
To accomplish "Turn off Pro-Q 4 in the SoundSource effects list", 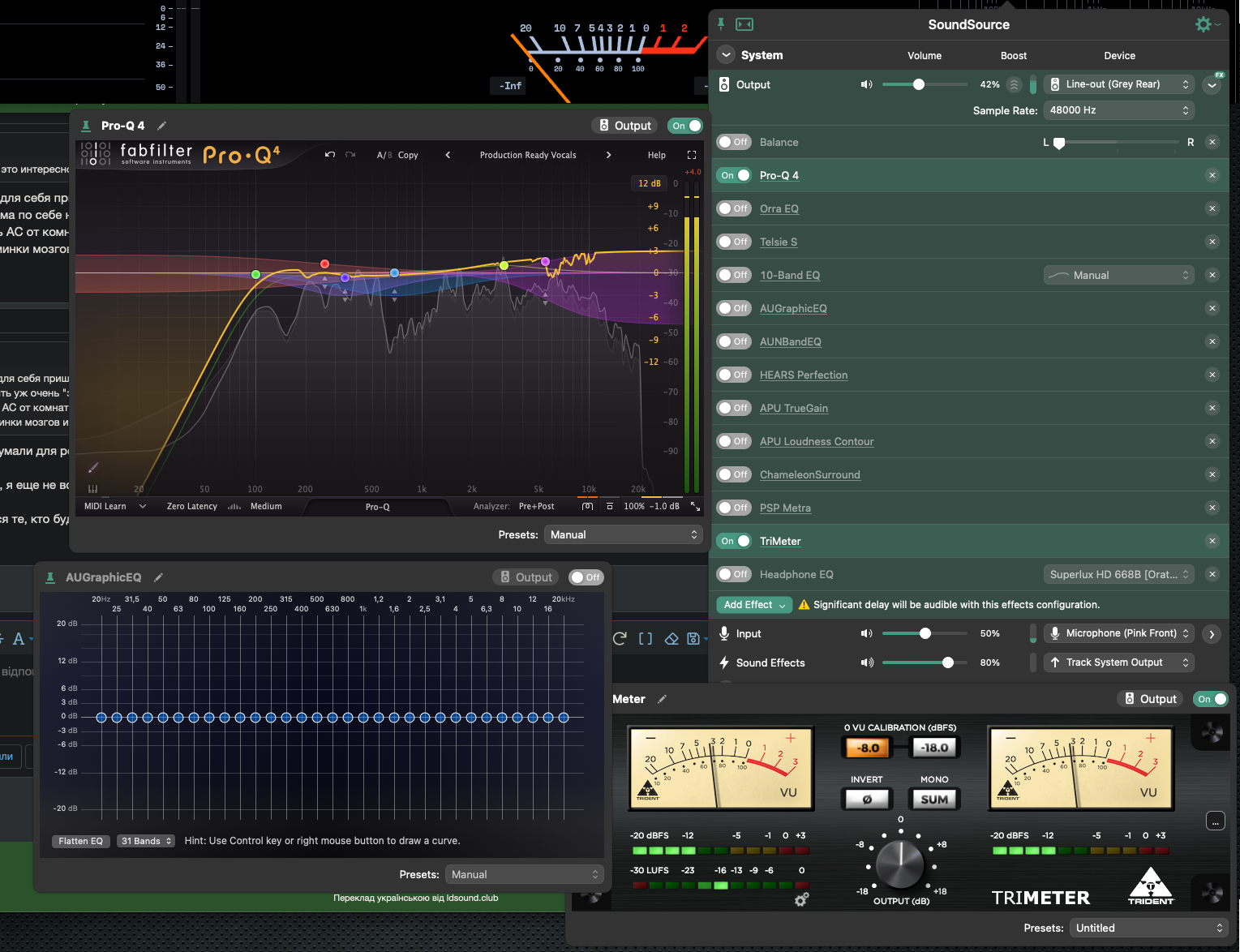I will click(x=734, y=175).
